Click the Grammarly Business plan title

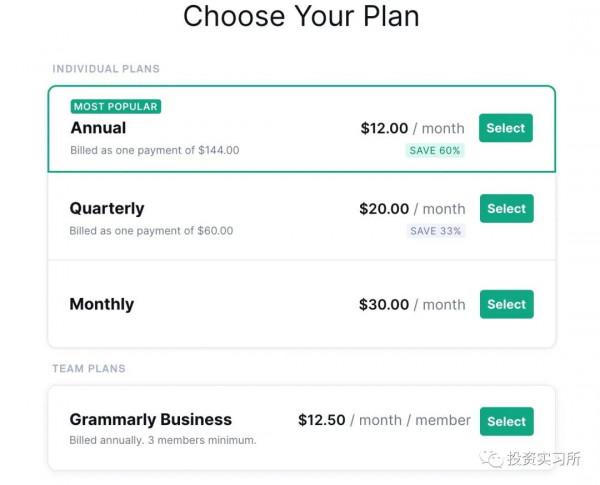[x=150, y=420]
